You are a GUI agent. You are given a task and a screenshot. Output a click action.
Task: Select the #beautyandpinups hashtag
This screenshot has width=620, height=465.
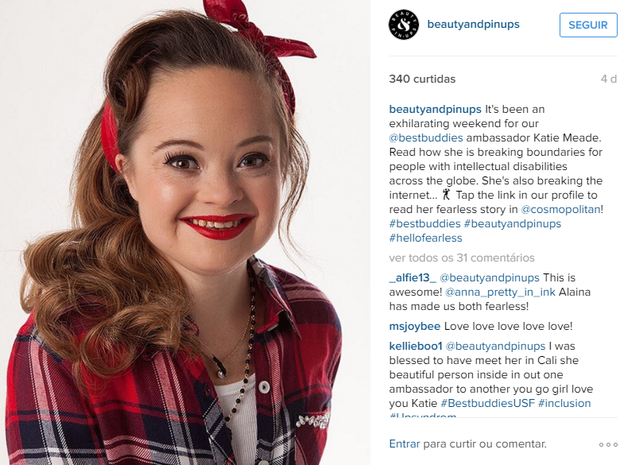512,224
